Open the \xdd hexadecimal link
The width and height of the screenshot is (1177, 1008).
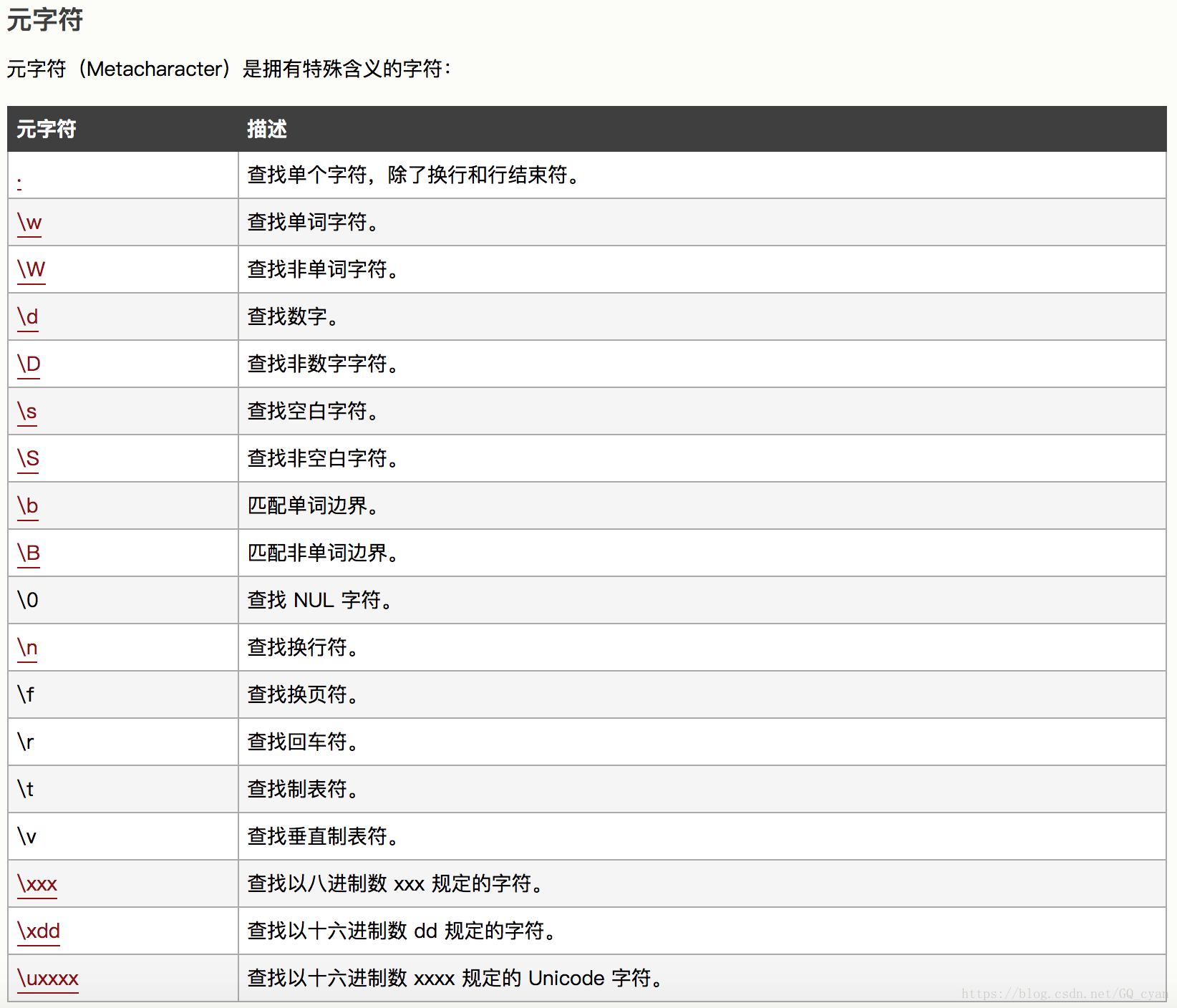[39, 931]
